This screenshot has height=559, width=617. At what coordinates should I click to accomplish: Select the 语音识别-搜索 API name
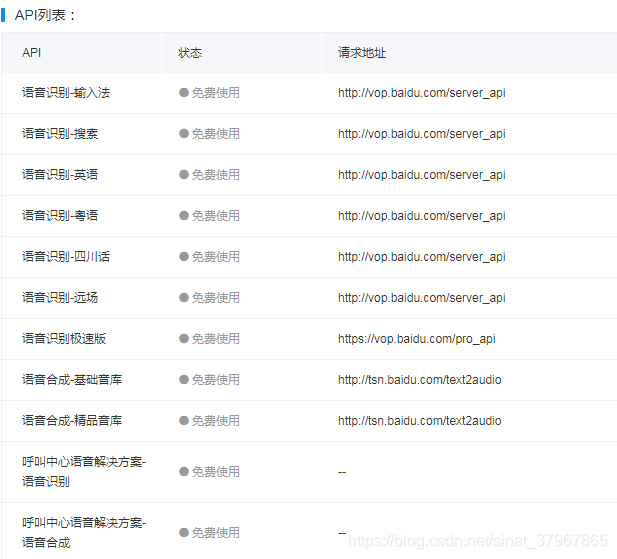60,134
